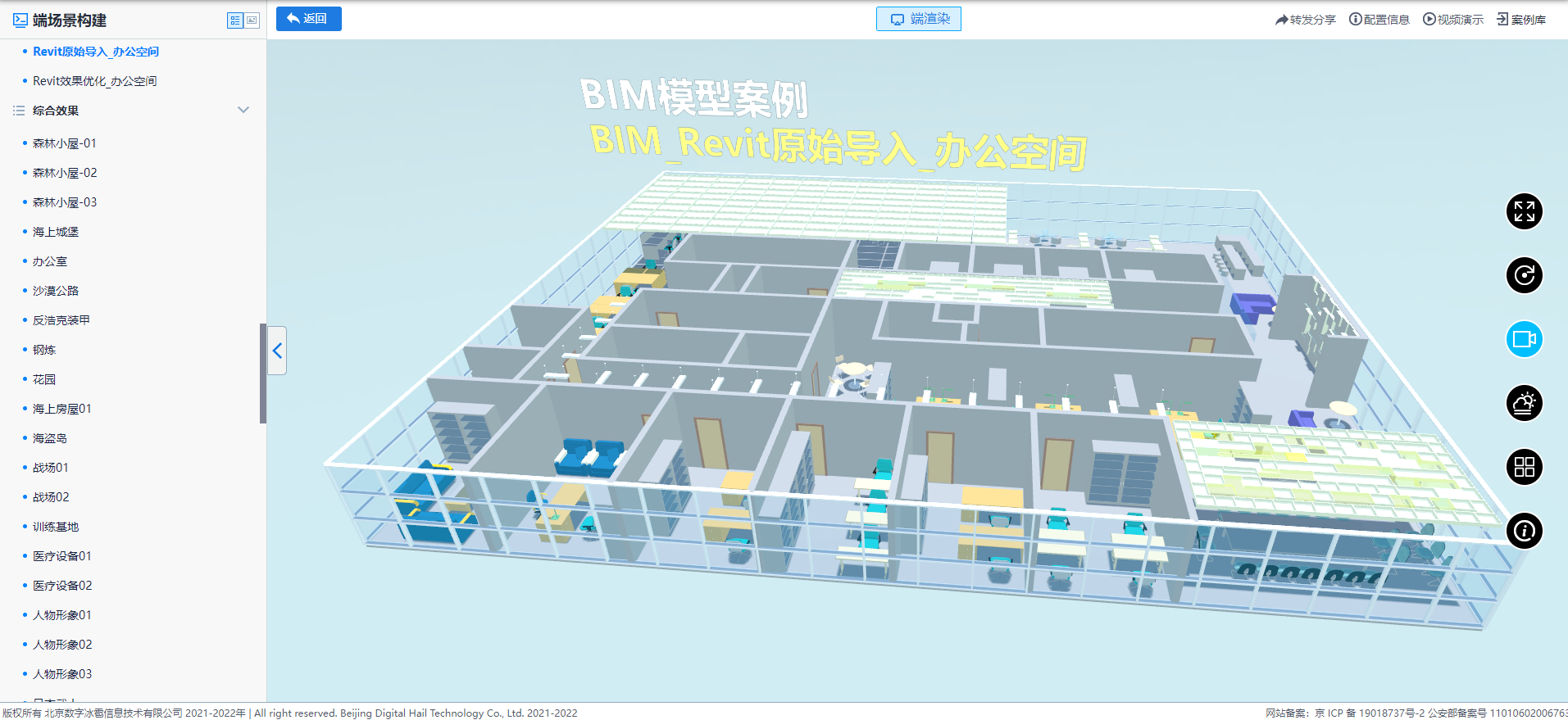1568x720 pixels.
Task: Select 训练基地 scene
Action: 56,527
